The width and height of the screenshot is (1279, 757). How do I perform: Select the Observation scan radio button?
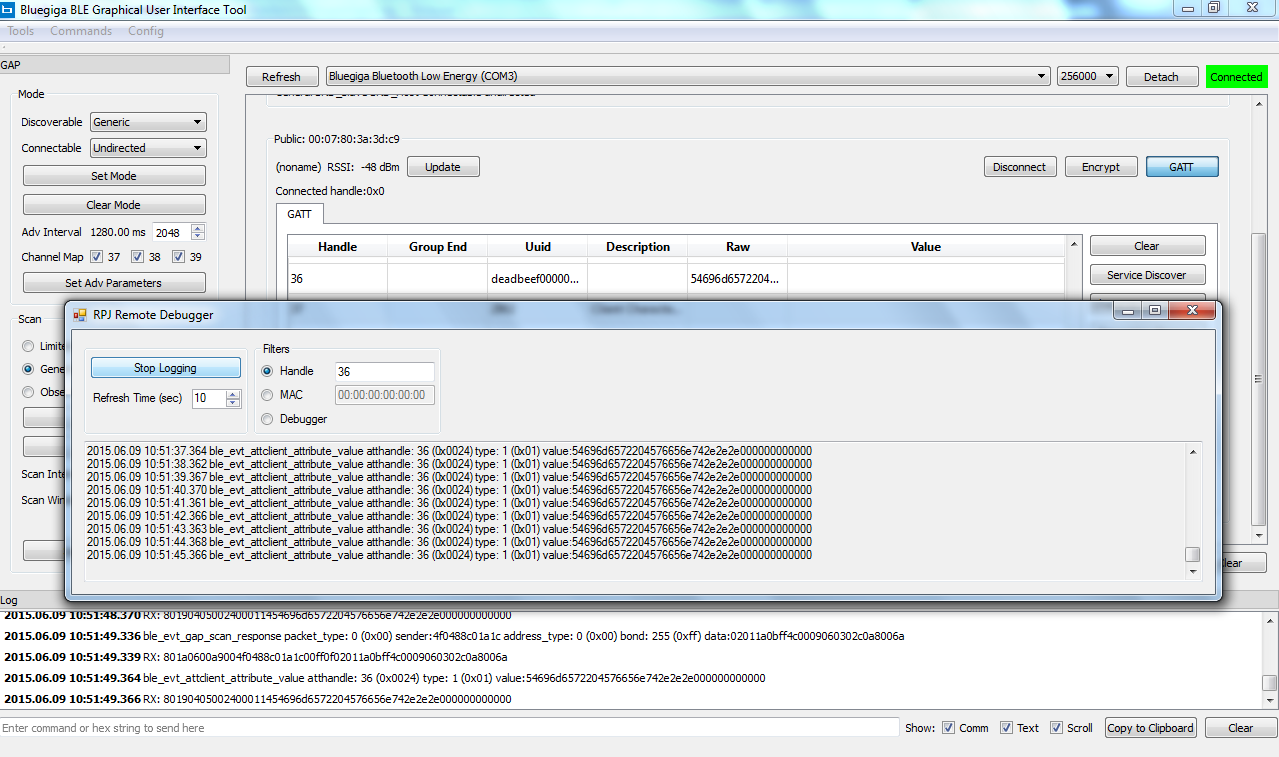(28, 392)
